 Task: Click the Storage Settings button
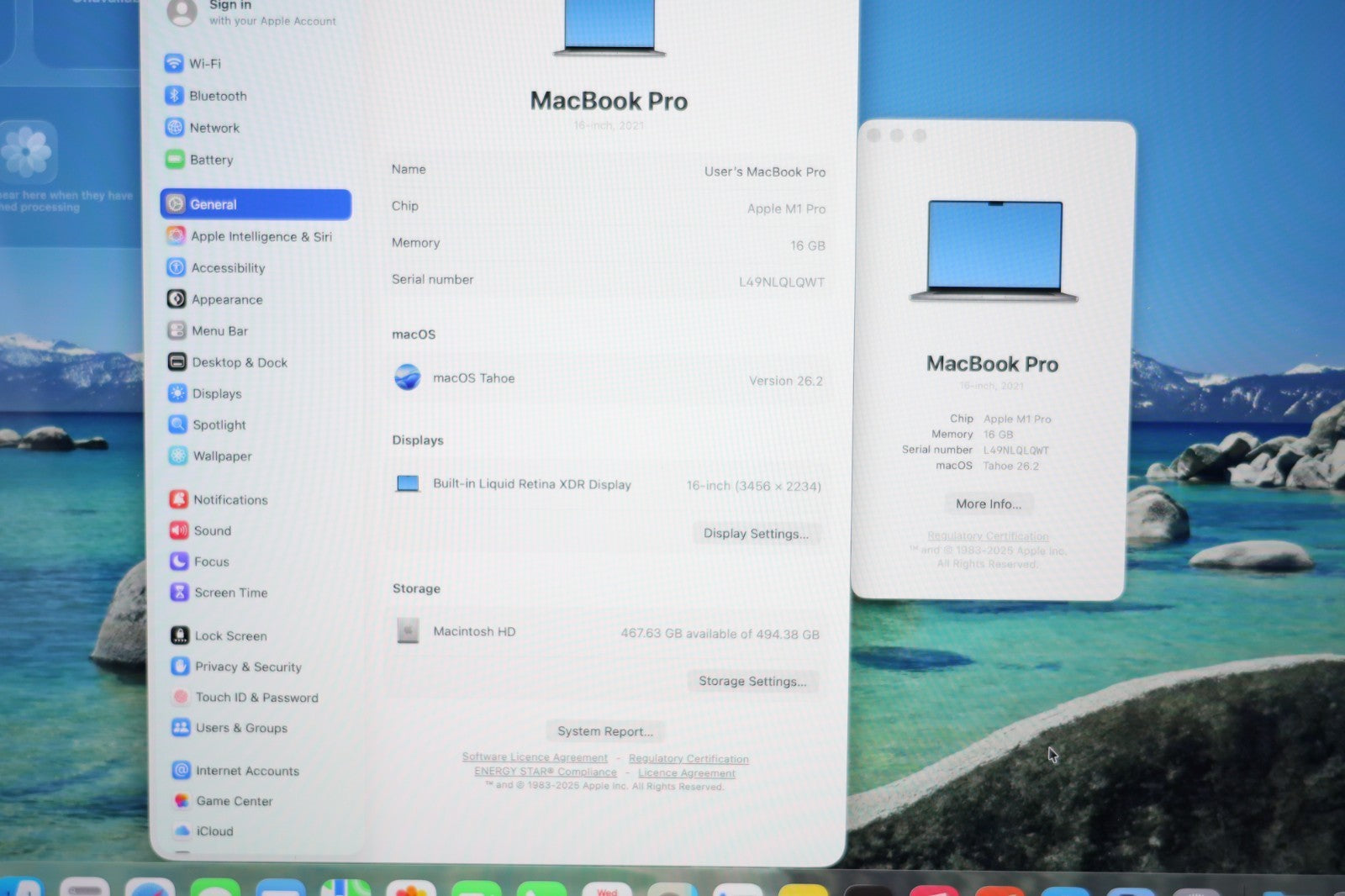click(x=752, y=682)
